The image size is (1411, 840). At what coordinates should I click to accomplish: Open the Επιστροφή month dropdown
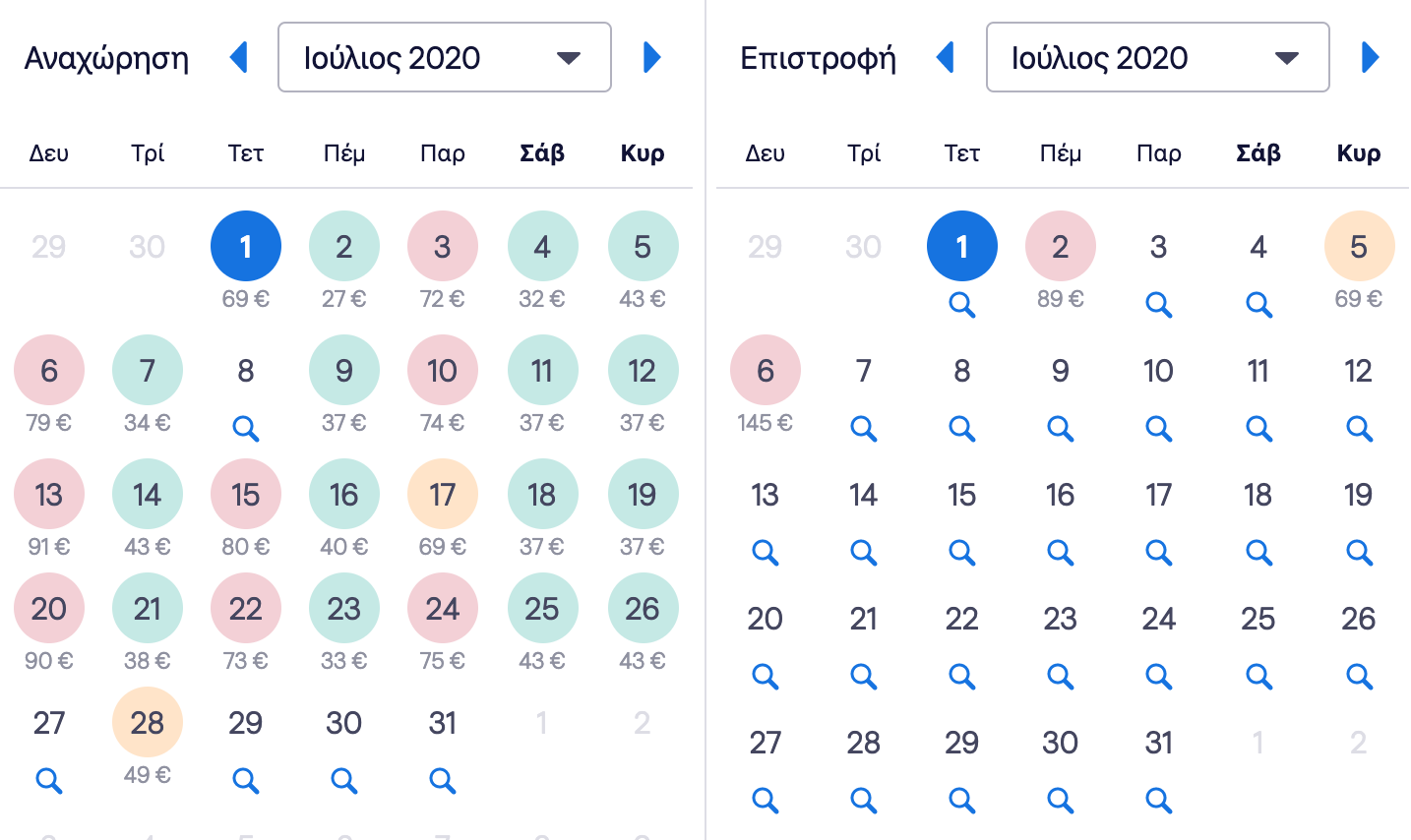tap(1157, 58)
